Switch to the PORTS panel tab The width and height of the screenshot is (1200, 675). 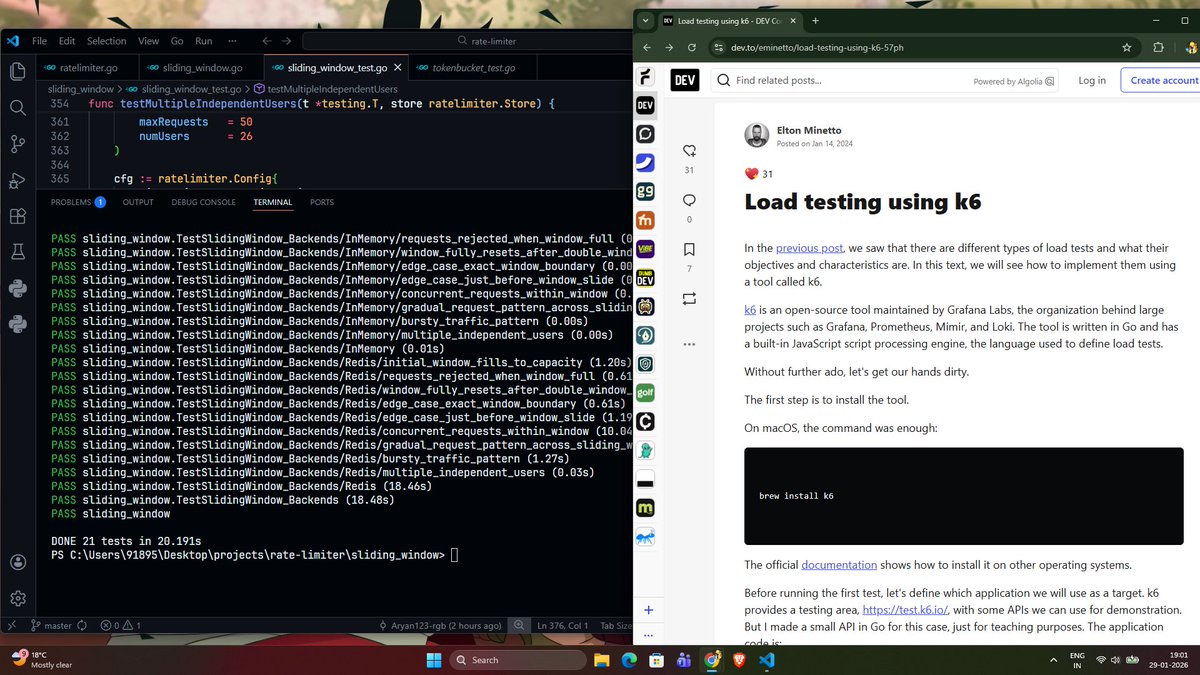(322, 202)
